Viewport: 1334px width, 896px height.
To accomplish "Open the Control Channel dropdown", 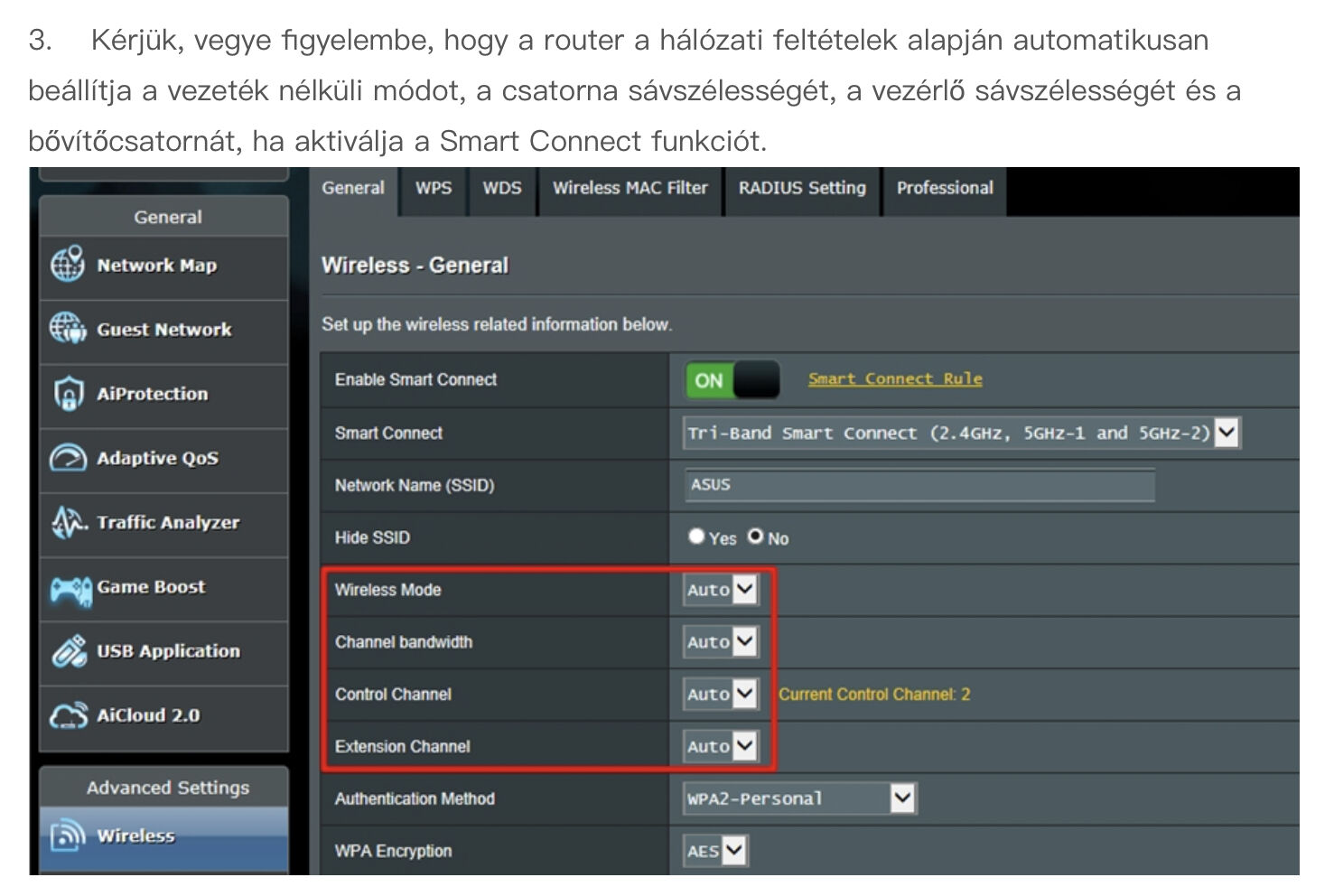I will coord(721,695).
